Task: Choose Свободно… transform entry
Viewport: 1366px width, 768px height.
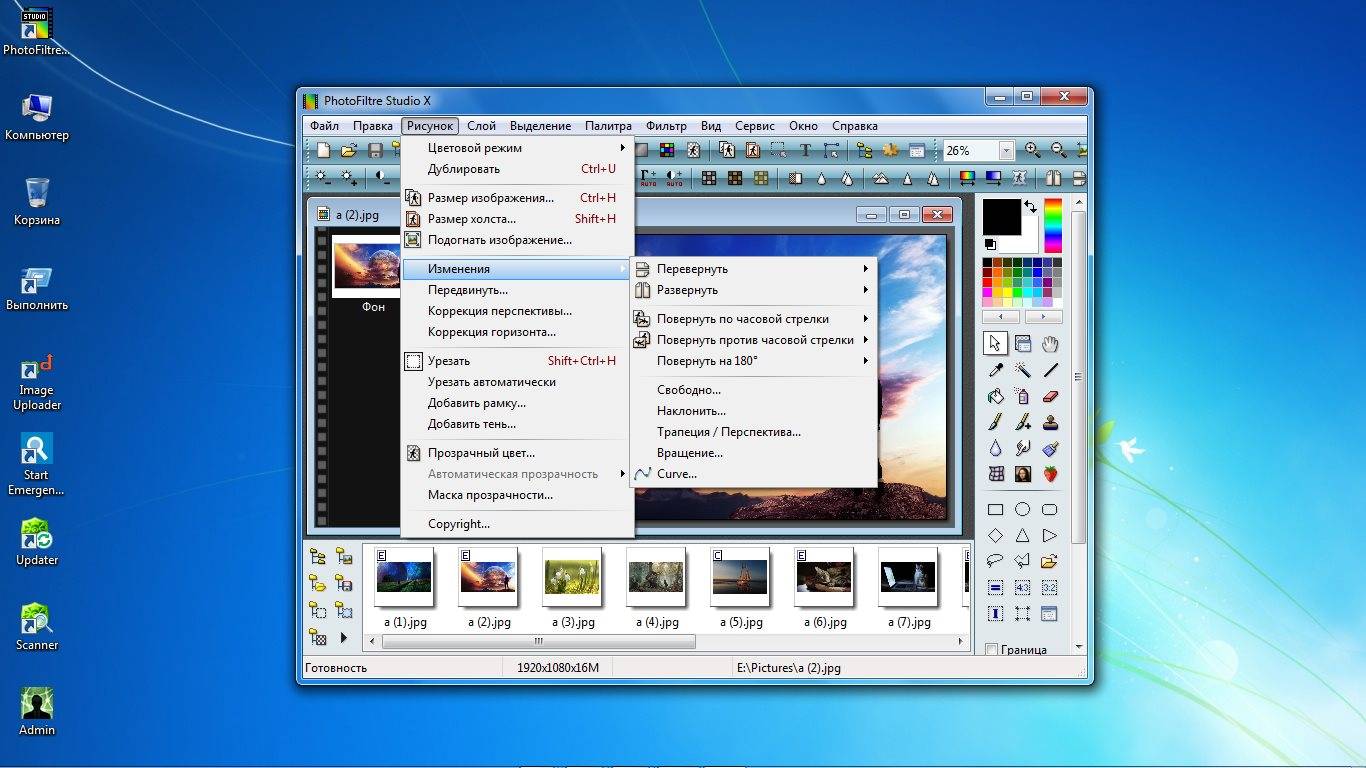Action: click(753, 390)
